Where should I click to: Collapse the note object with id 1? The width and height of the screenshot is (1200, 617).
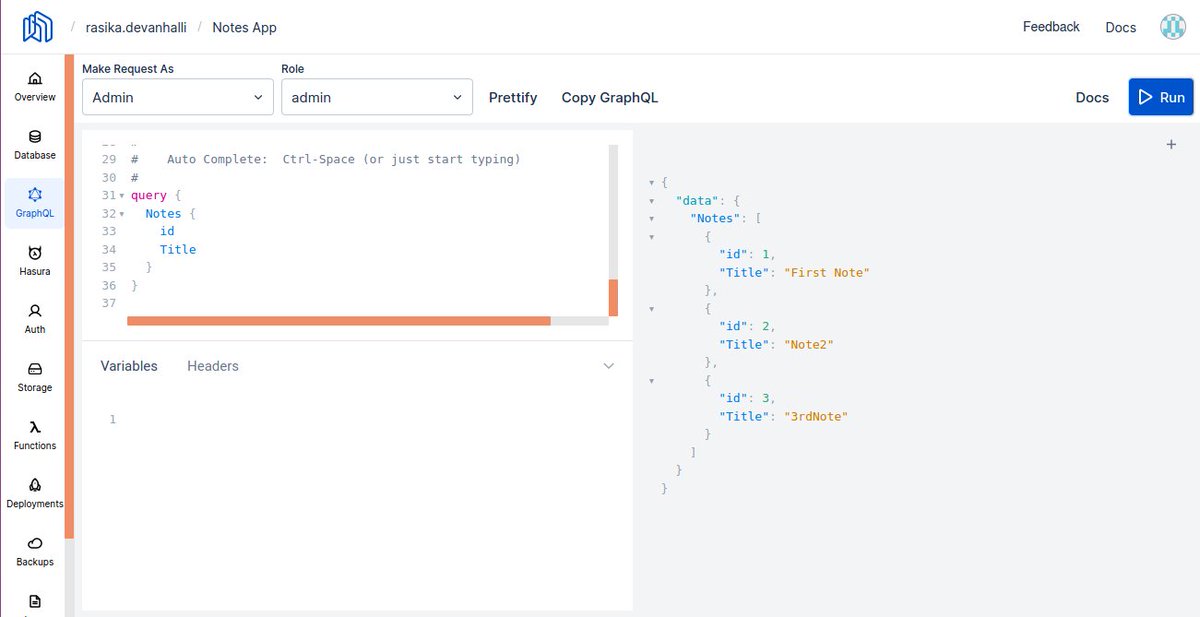652,237
